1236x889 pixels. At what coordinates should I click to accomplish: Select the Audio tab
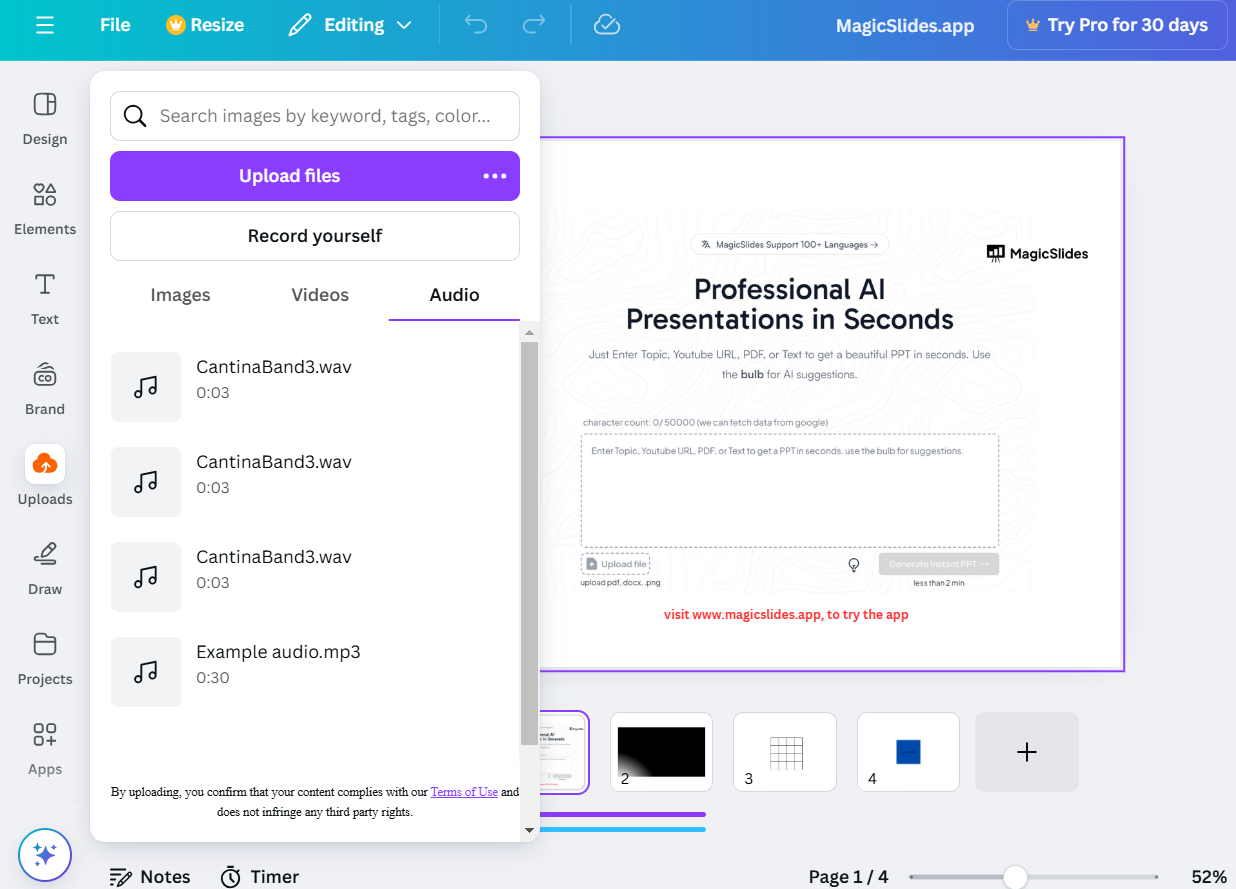[455, 295]
